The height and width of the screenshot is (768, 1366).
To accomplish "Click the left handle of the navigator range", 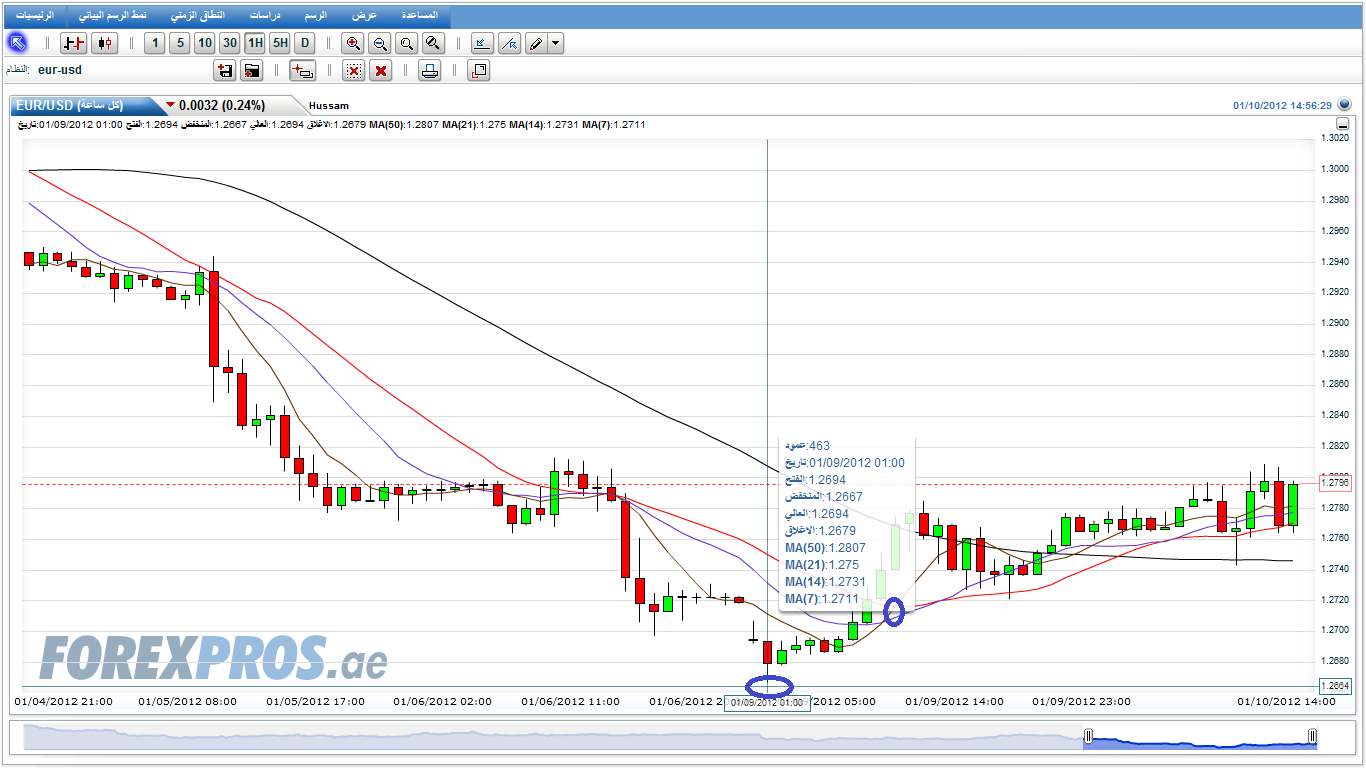I will click(1088, 737).
